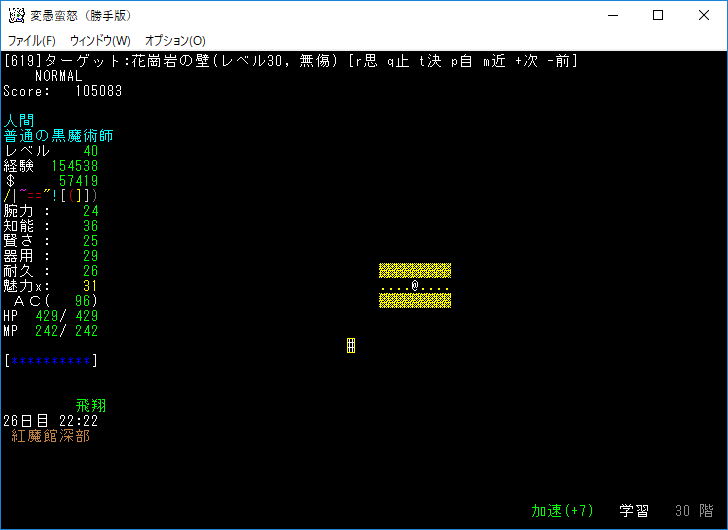Click the 紅魔館深部 location name
728x530 pixels.
click(x=51, y=436)
